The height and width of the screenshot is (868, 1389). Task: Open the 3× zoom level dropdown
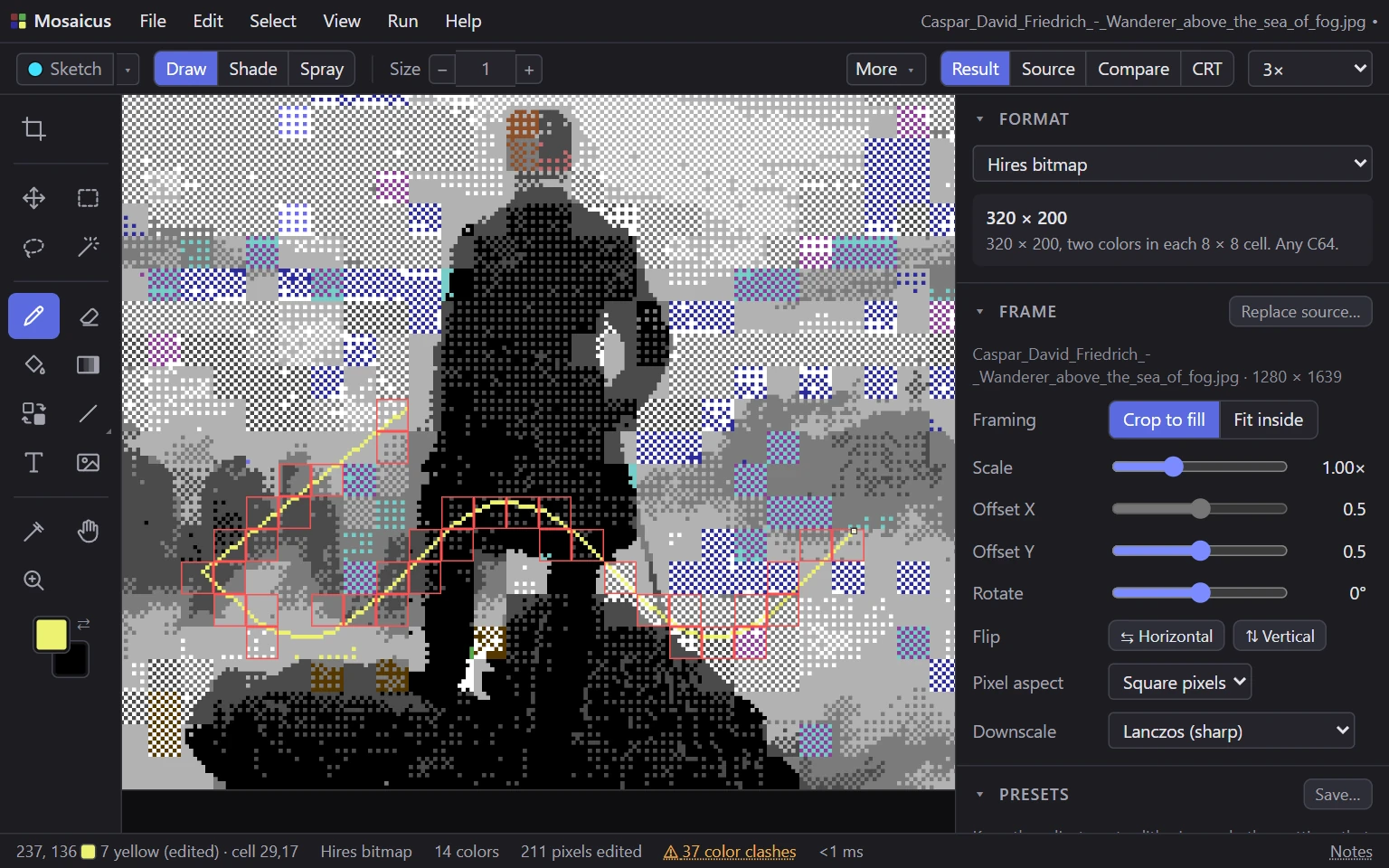point(1309,69)
